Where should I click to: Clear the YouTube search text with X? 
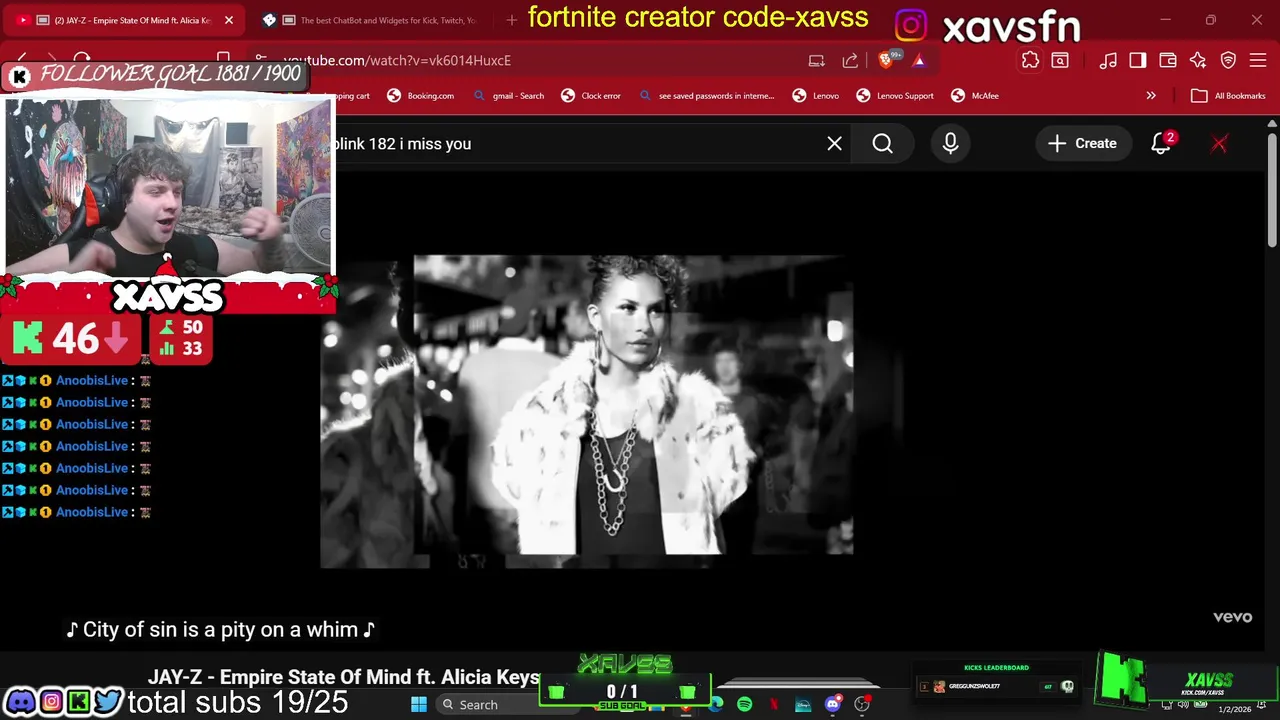(834, 144)
